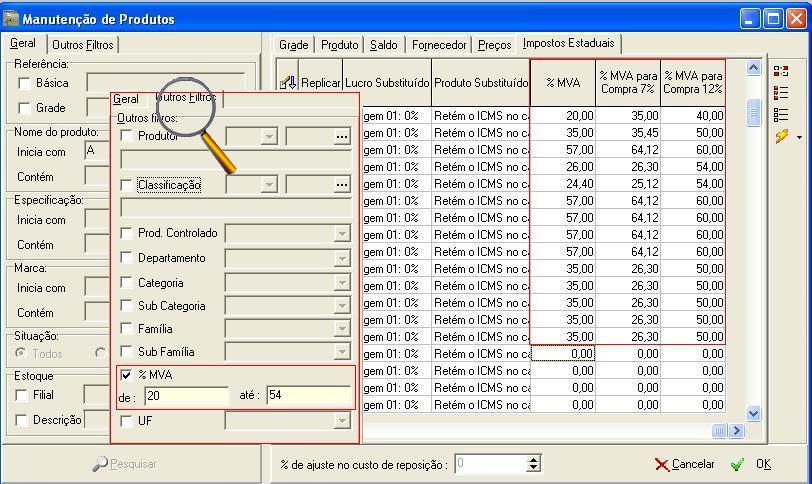Image resolution: width=812 pixels, height=484 pixels.
Task: Click the % MVA column header
Action: pyautogui.click(x=563, y=83)
